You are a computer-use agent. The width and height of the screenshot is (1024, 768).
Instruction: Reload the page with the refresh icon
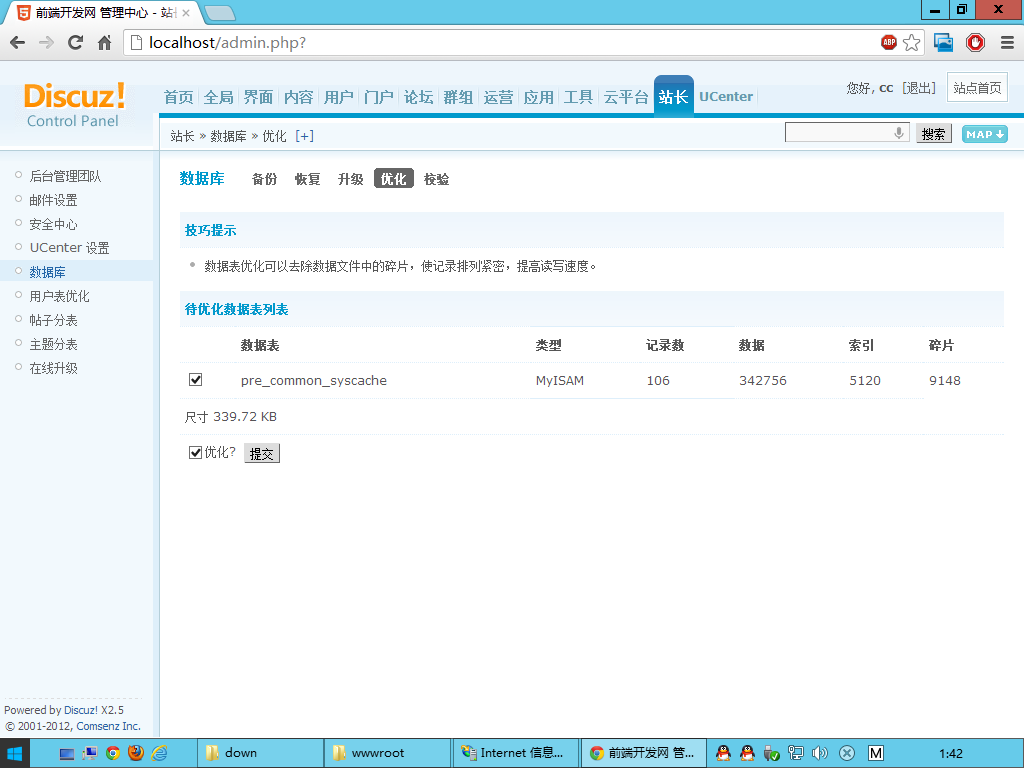[x=75, y=43]
